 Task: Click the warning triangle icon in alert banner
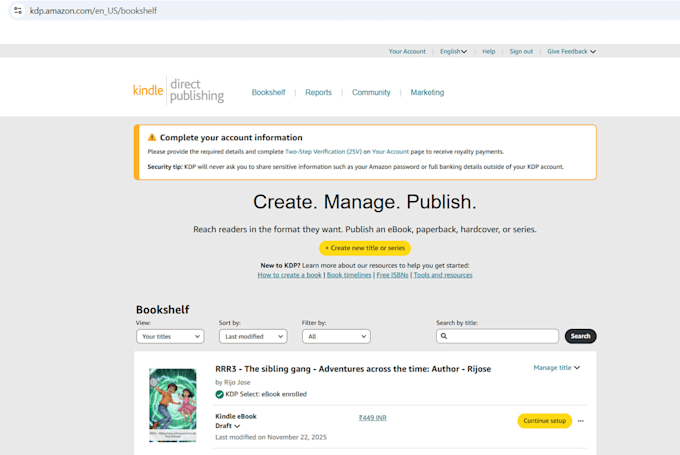(152, 137)
